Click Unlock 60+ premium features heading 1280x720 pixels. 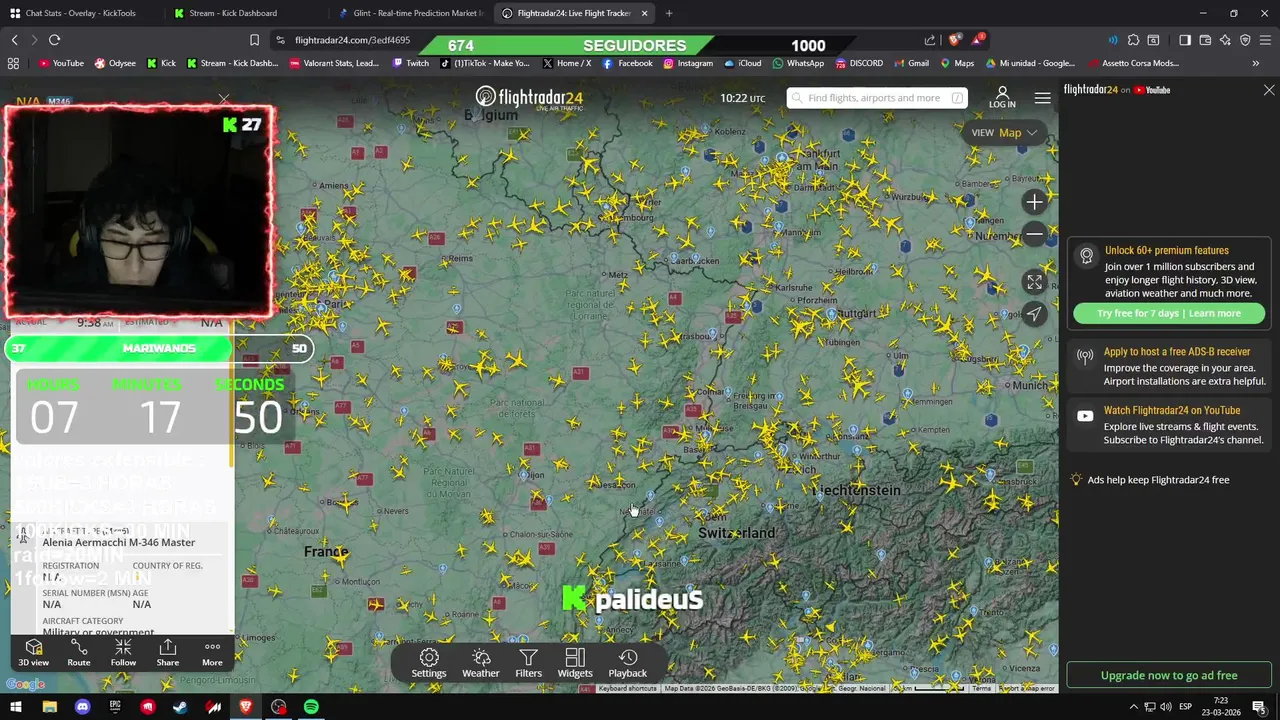[1167, 250]
